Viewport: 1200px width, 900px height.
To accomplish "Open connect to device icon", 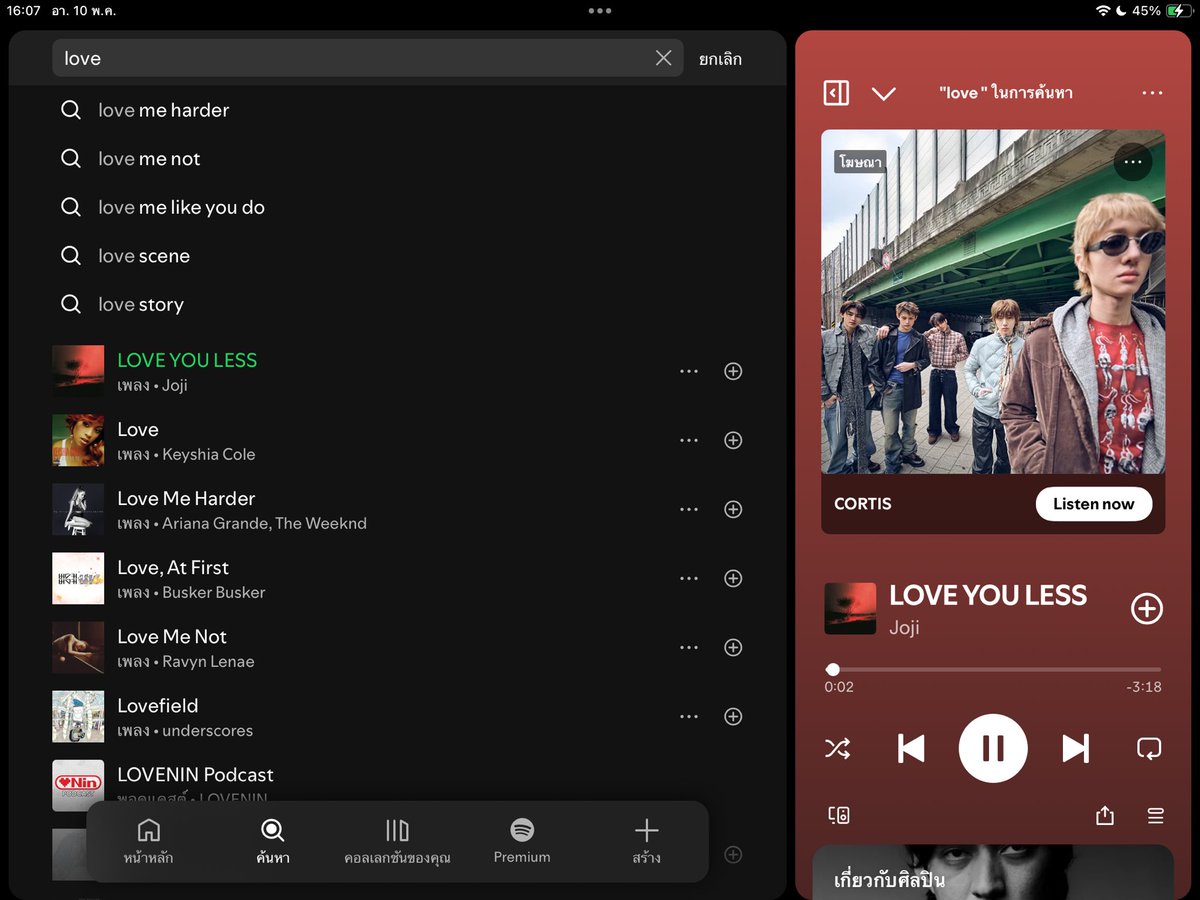I will click(839, 816).
